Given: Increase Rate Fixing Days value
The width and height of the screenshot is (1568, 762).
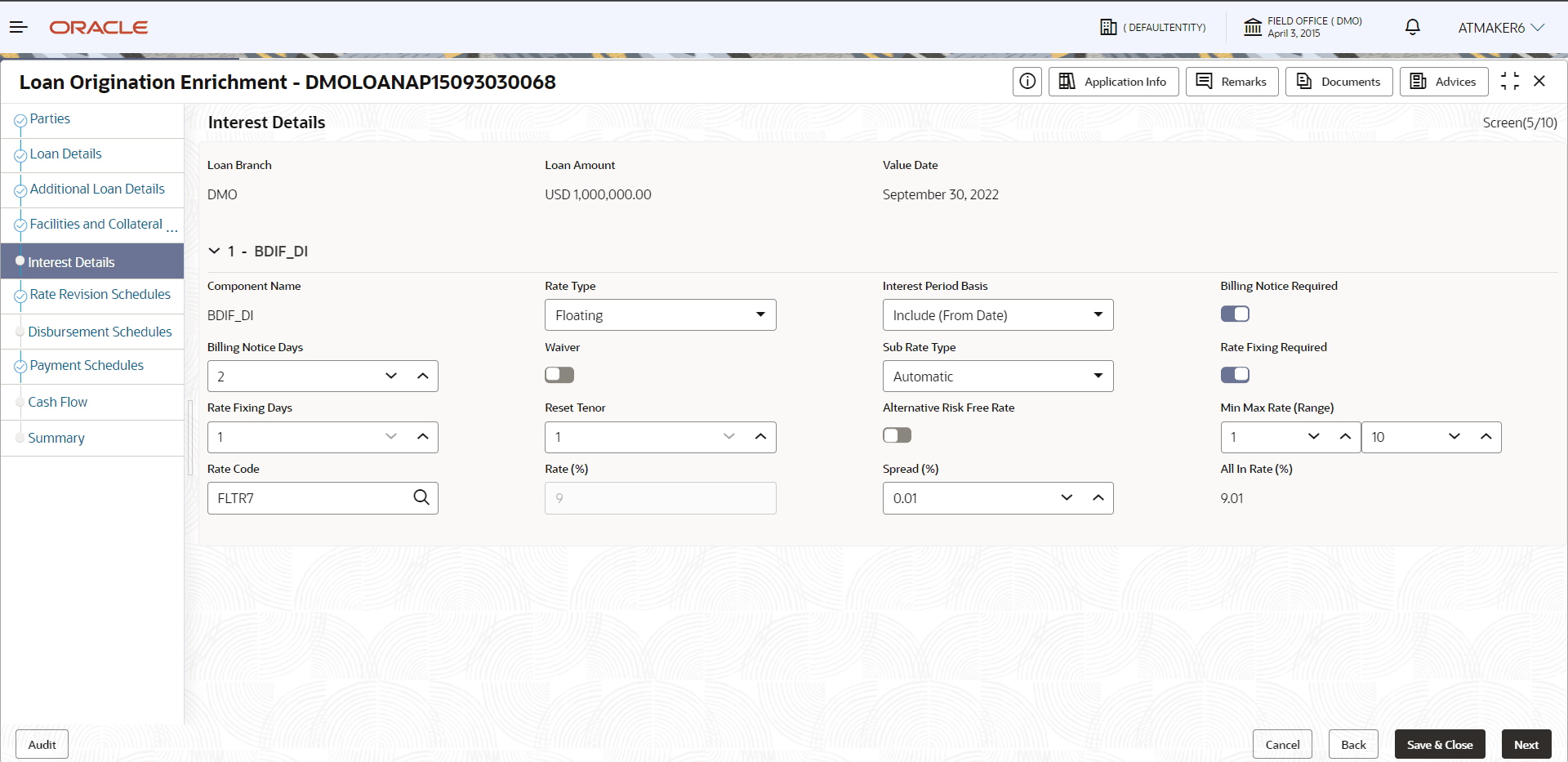Looking at the screenshot, I should (422, 437).
